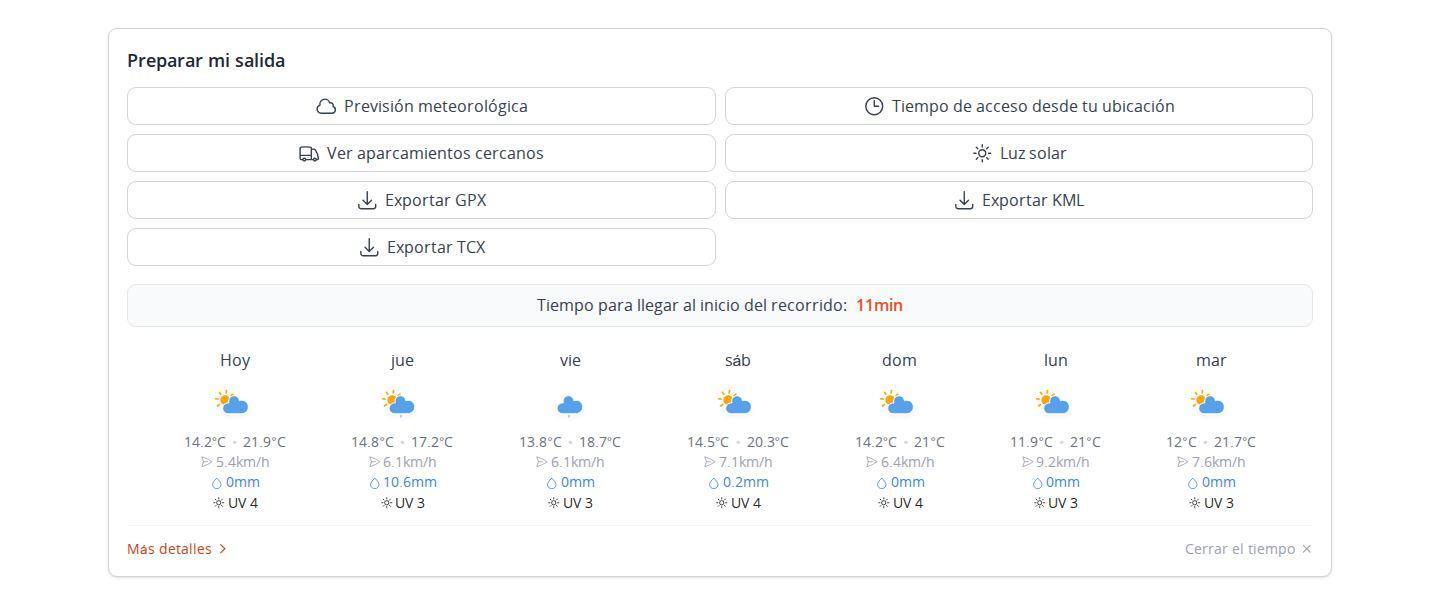Click the truck icon beside Ver aparcamientos
The width and height of the screenshot is (1440, 604).
point(309,154)
